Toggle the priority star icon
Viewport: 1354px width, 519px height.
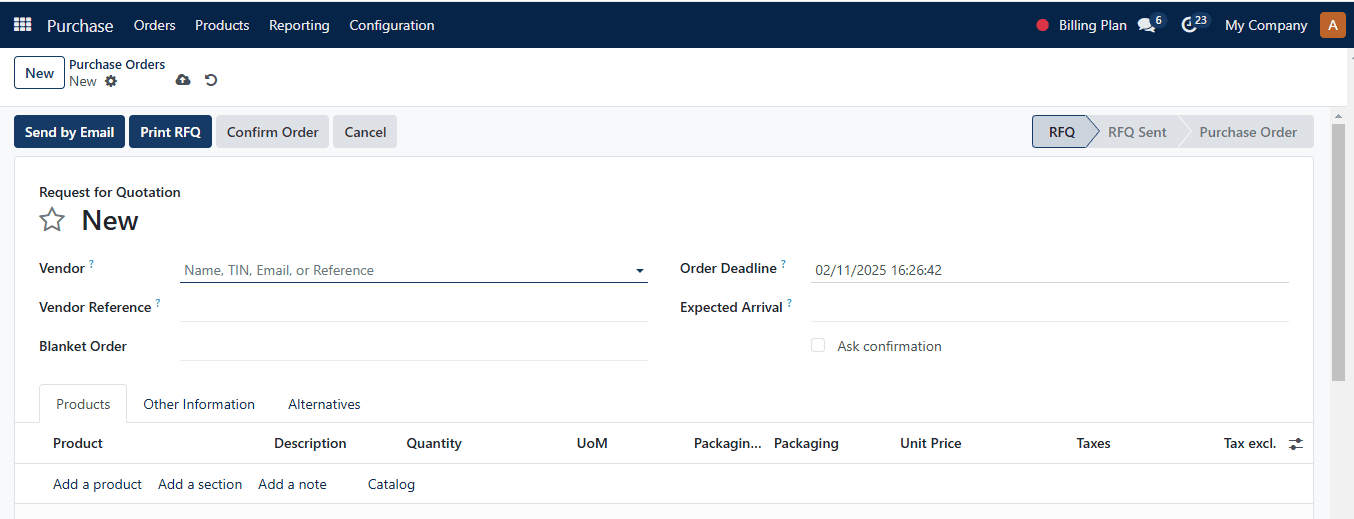52,220
